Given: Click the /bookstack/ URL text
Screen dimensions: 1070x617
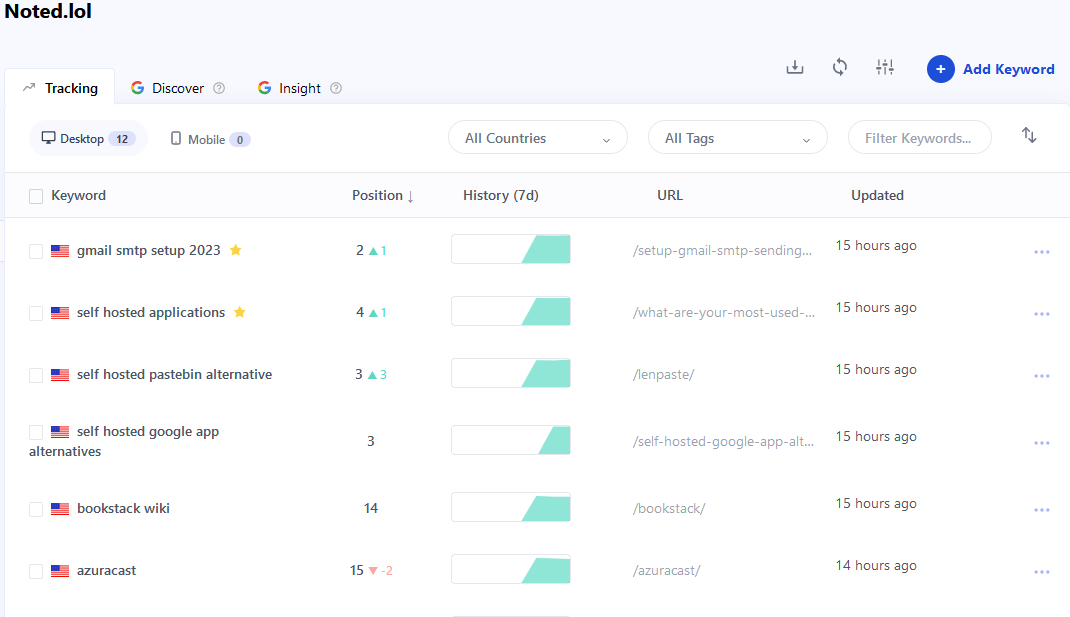Looking at the screenshot, I should tap(669, 508).
